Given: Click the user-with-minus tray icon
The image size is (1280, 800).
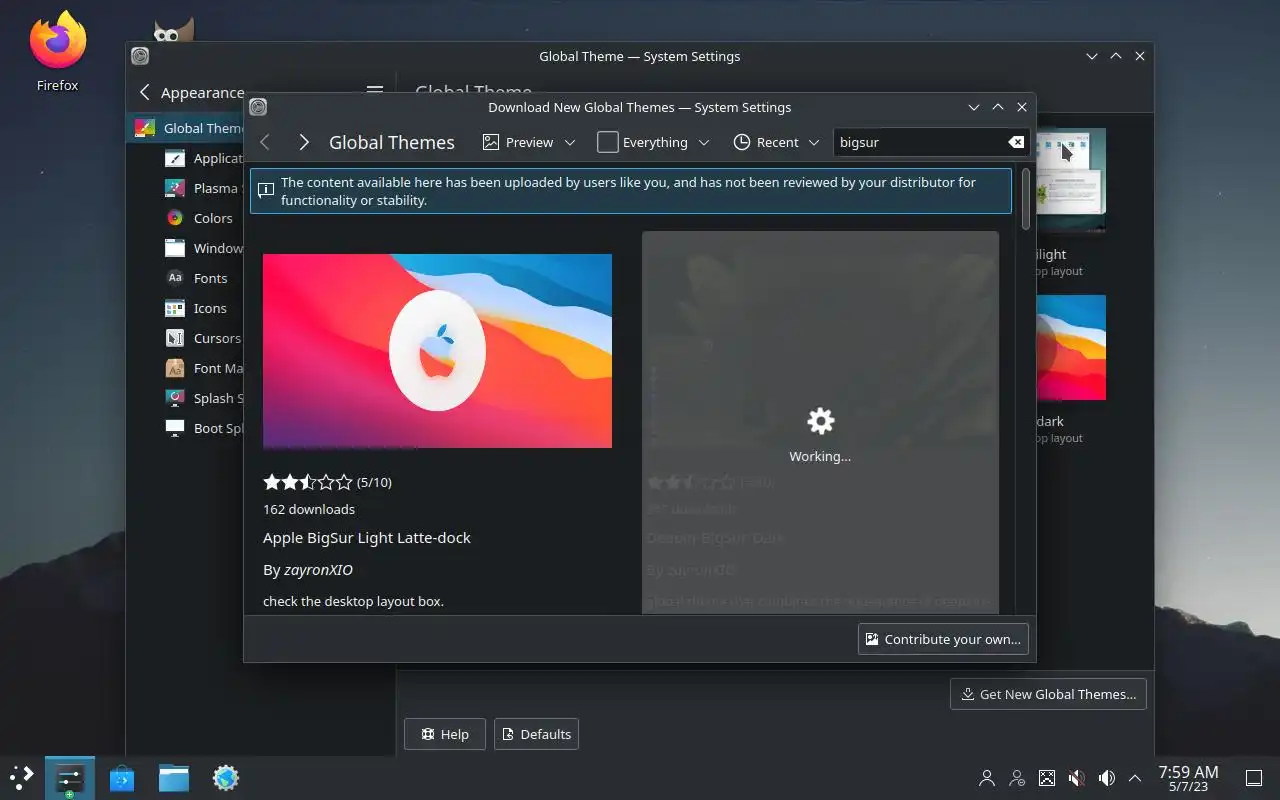Looking at the screenshot, I should coord(1017,778).
